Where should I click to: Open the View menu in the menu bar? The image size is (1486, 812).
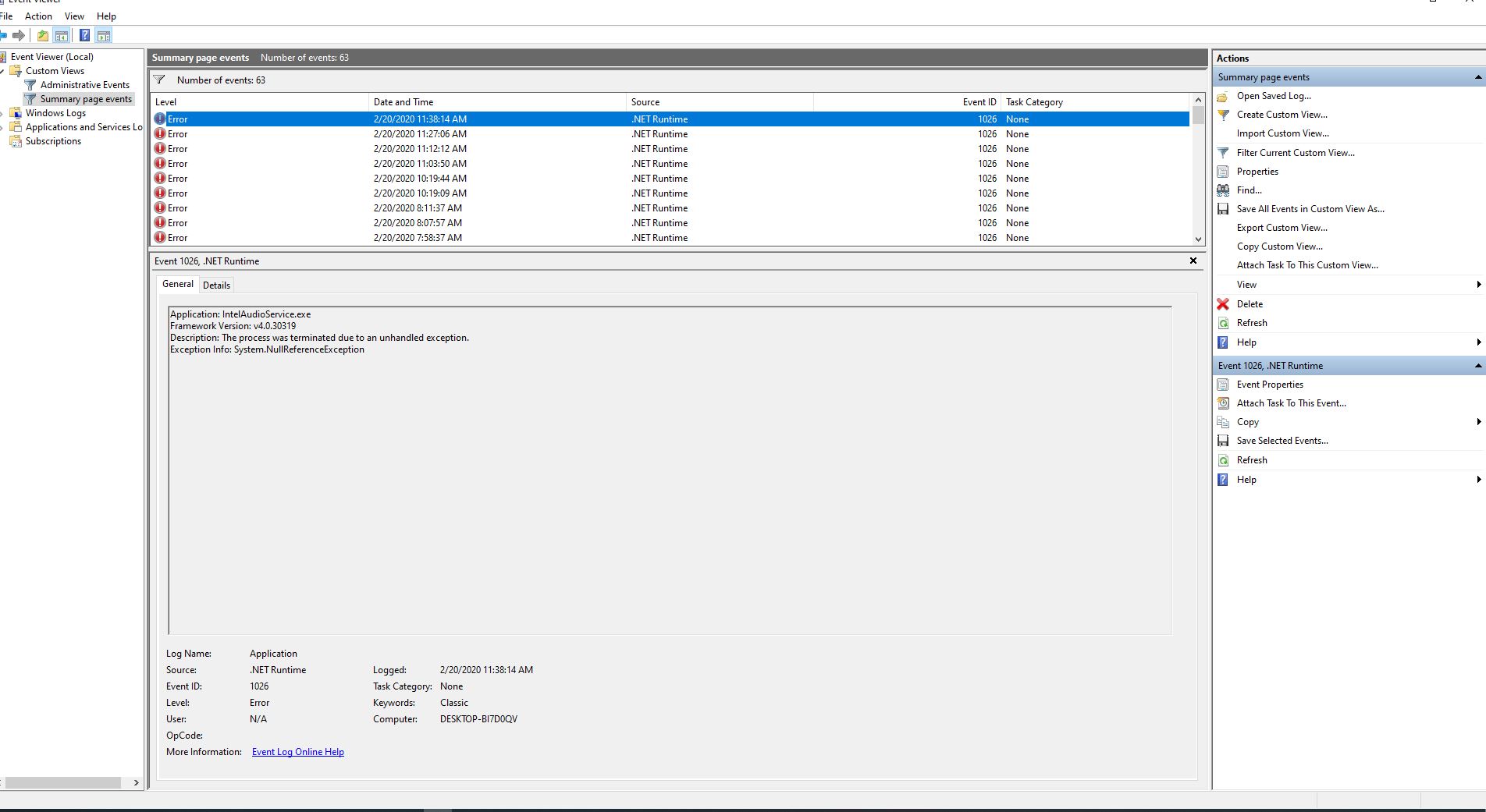click(74, 16)
